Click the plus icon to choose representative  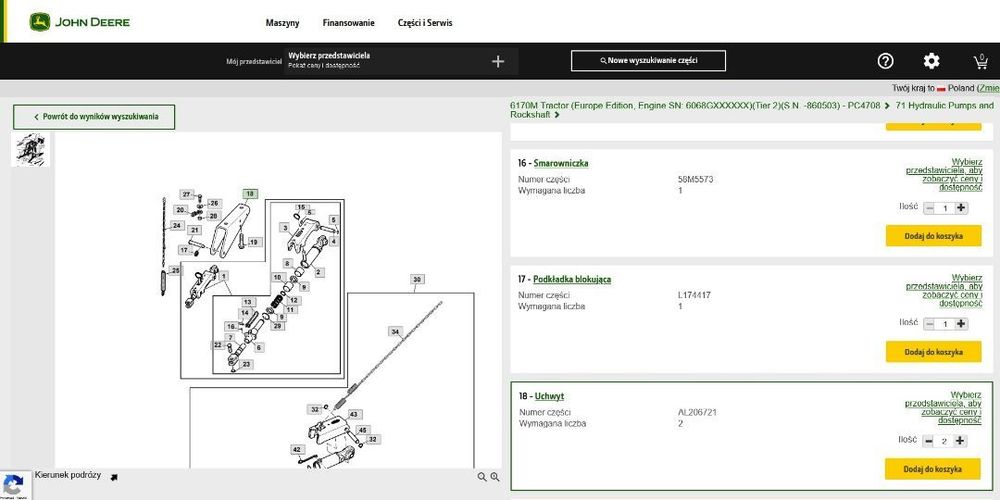point(498,61)
